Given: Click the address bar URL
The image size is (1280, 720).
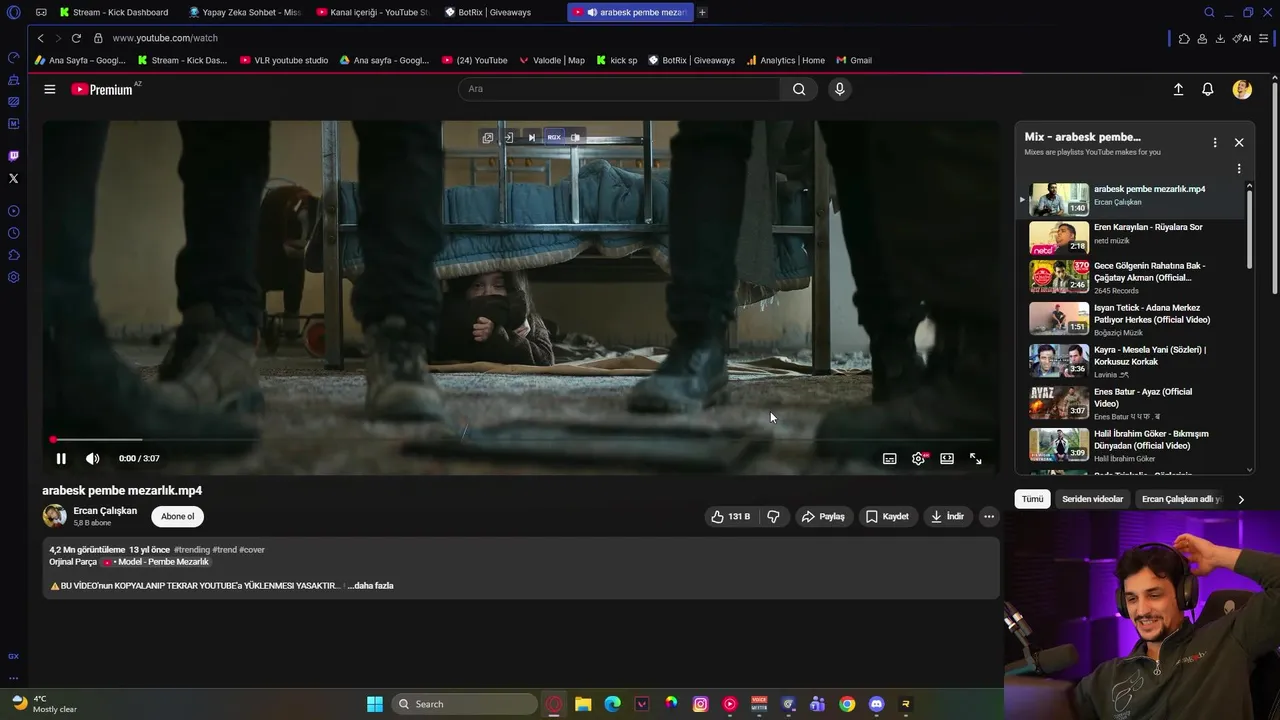Looking at the screenshot, I should [x=165, y=38].
